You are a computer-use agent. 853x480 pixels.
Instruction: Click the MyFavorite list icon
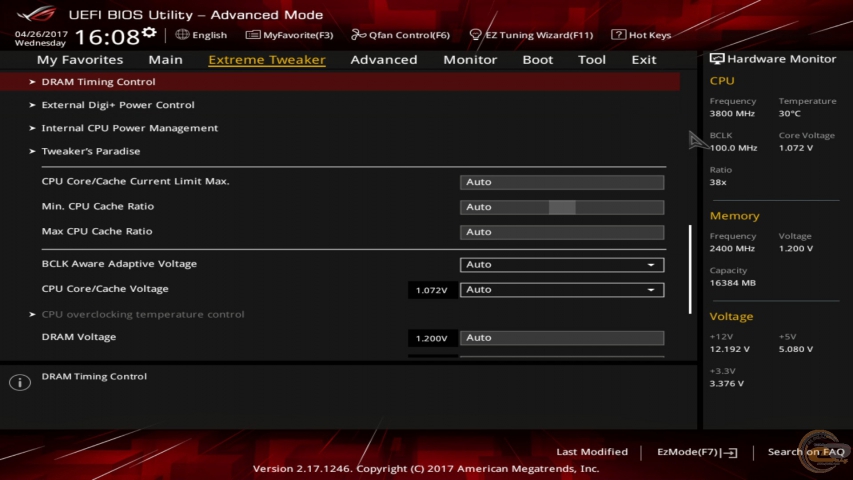(253, 35)
